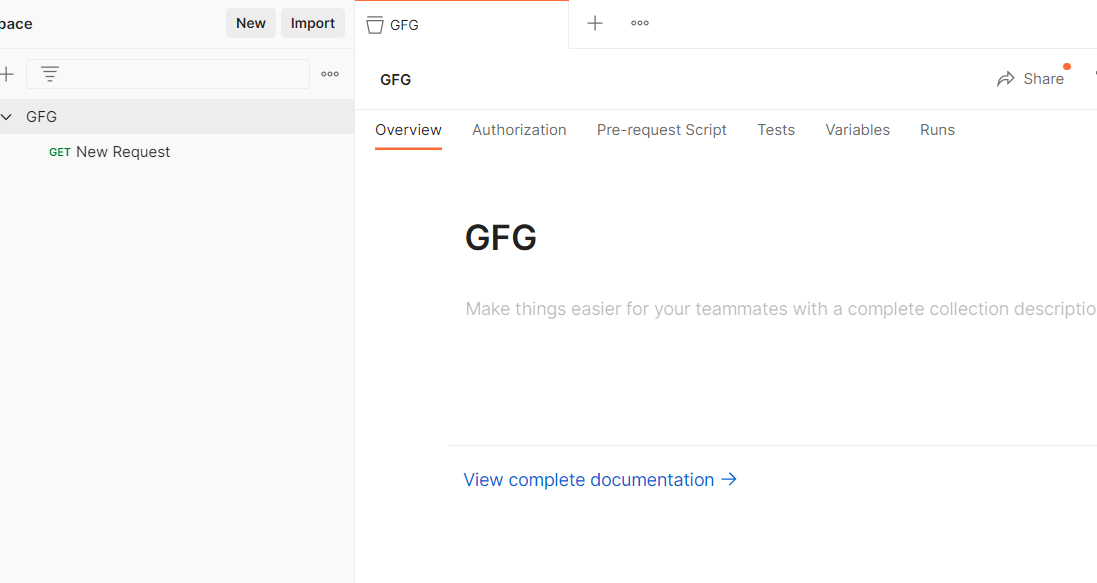Open a new tab with plus icon
1097x583 pixels.
[595, 23]
